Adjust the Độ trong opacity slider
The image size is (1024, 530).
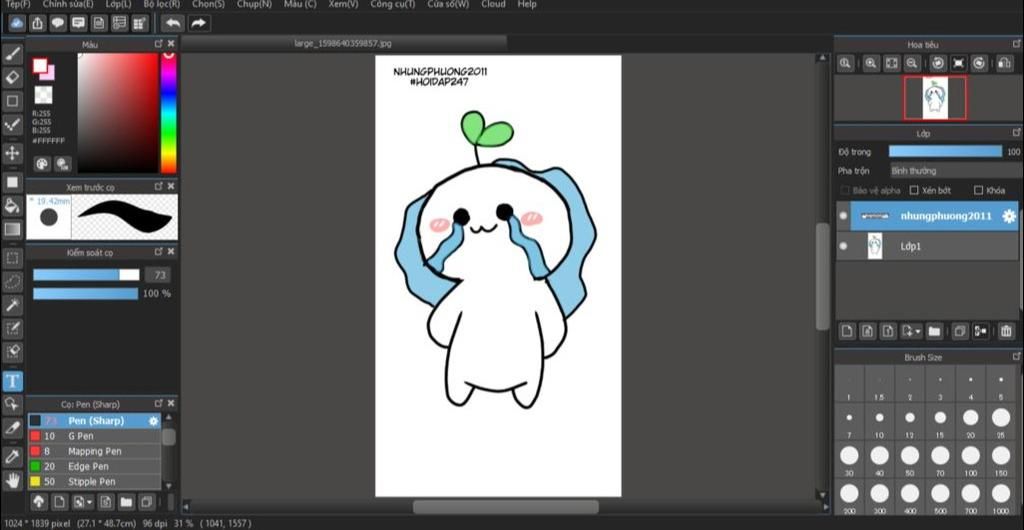tap(945, 151)
